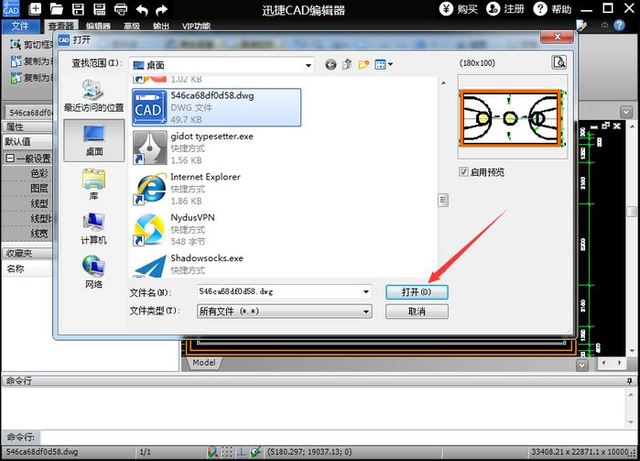
Task: Go up one folder level in the dialog
Action: [x=347, y=64]
